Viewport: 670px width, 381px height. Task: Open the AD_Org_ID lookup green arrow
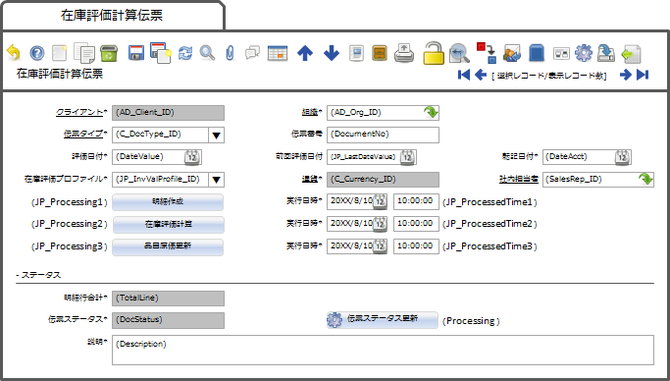(x=431, y=113)
